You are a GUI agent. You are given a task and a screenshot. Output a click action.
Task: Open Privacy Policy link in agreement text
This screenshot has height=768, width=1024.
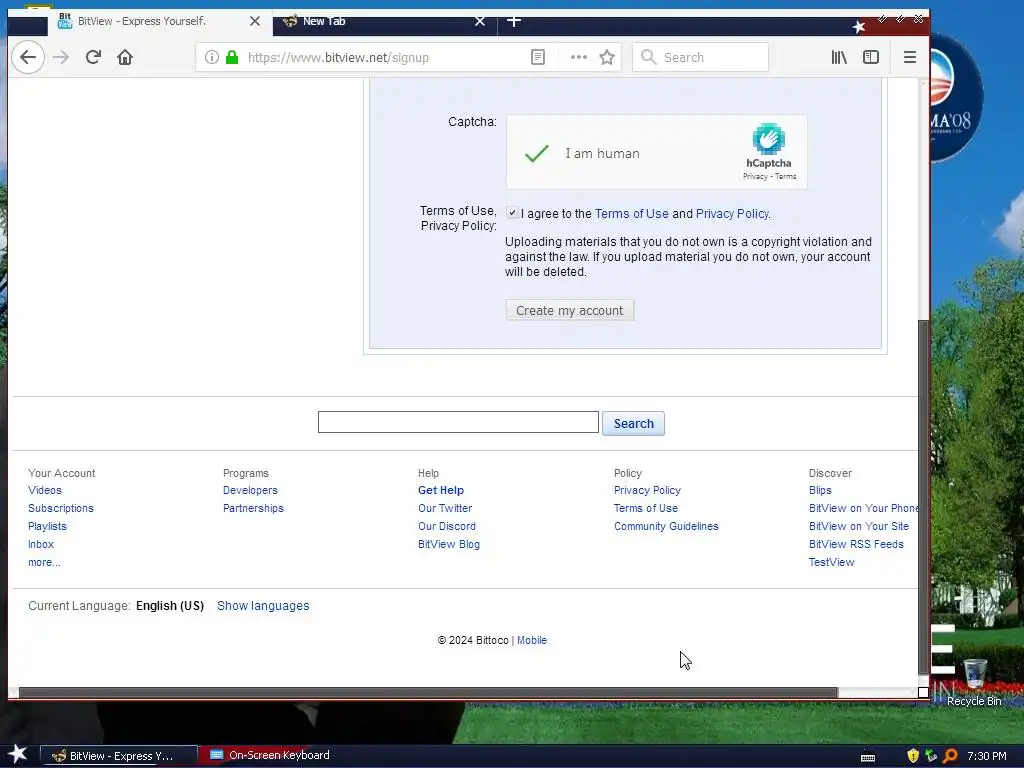pyautogui.click(x=732, y=214)
